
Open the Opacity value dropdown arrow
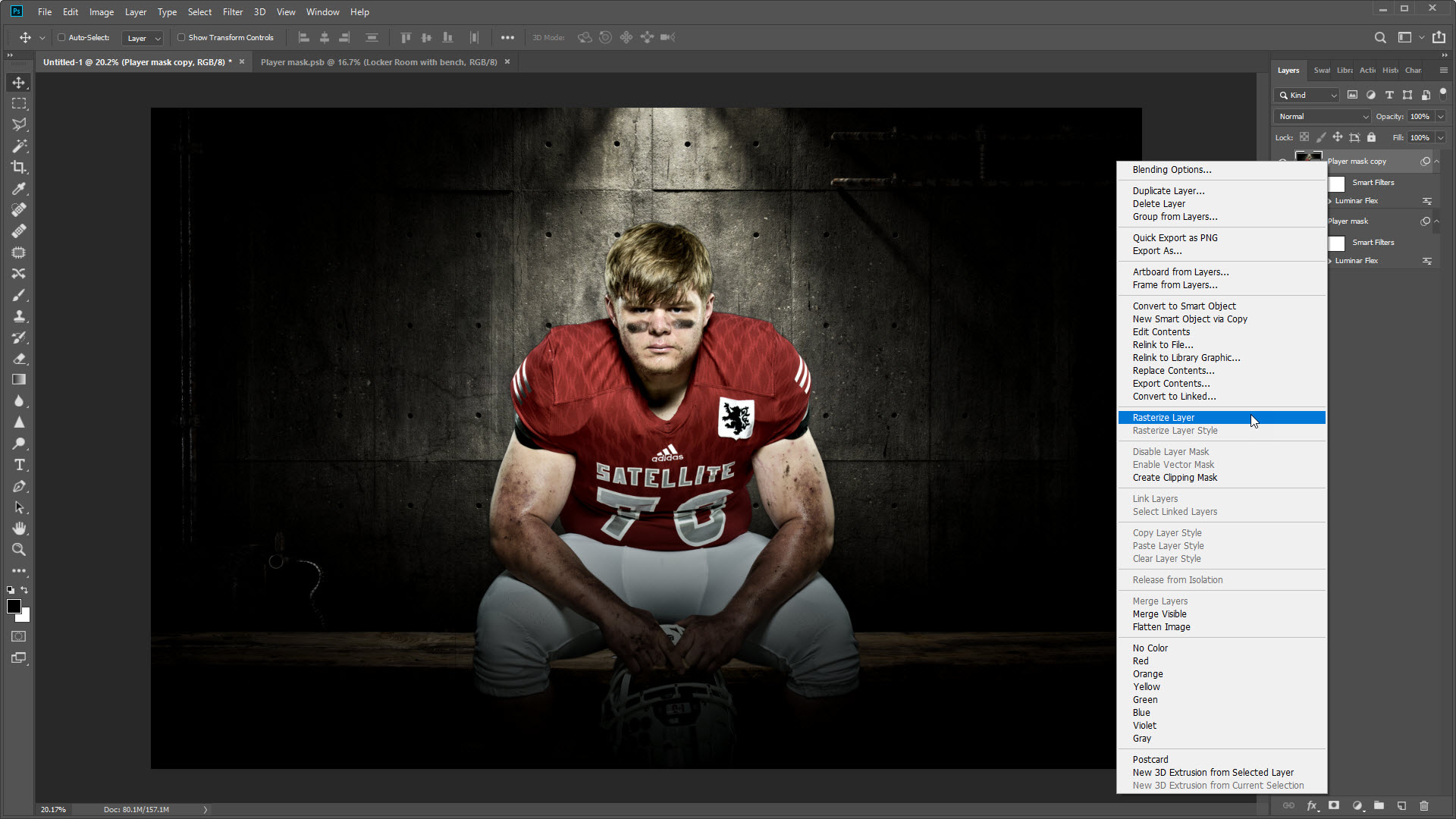[x=1440, y=116]
